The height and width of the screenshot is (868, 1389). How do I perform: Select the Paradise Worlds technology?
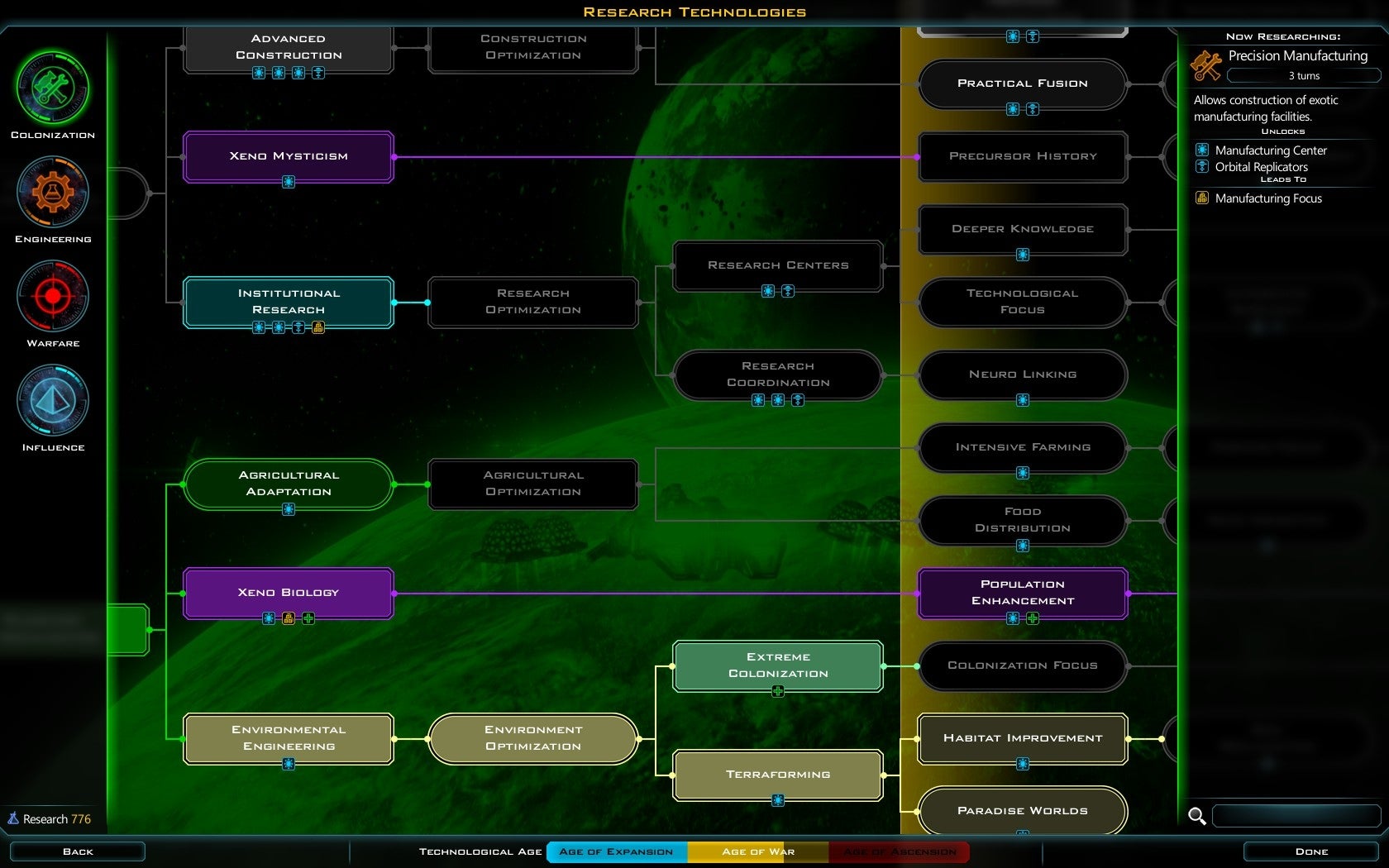point(1023,810)
